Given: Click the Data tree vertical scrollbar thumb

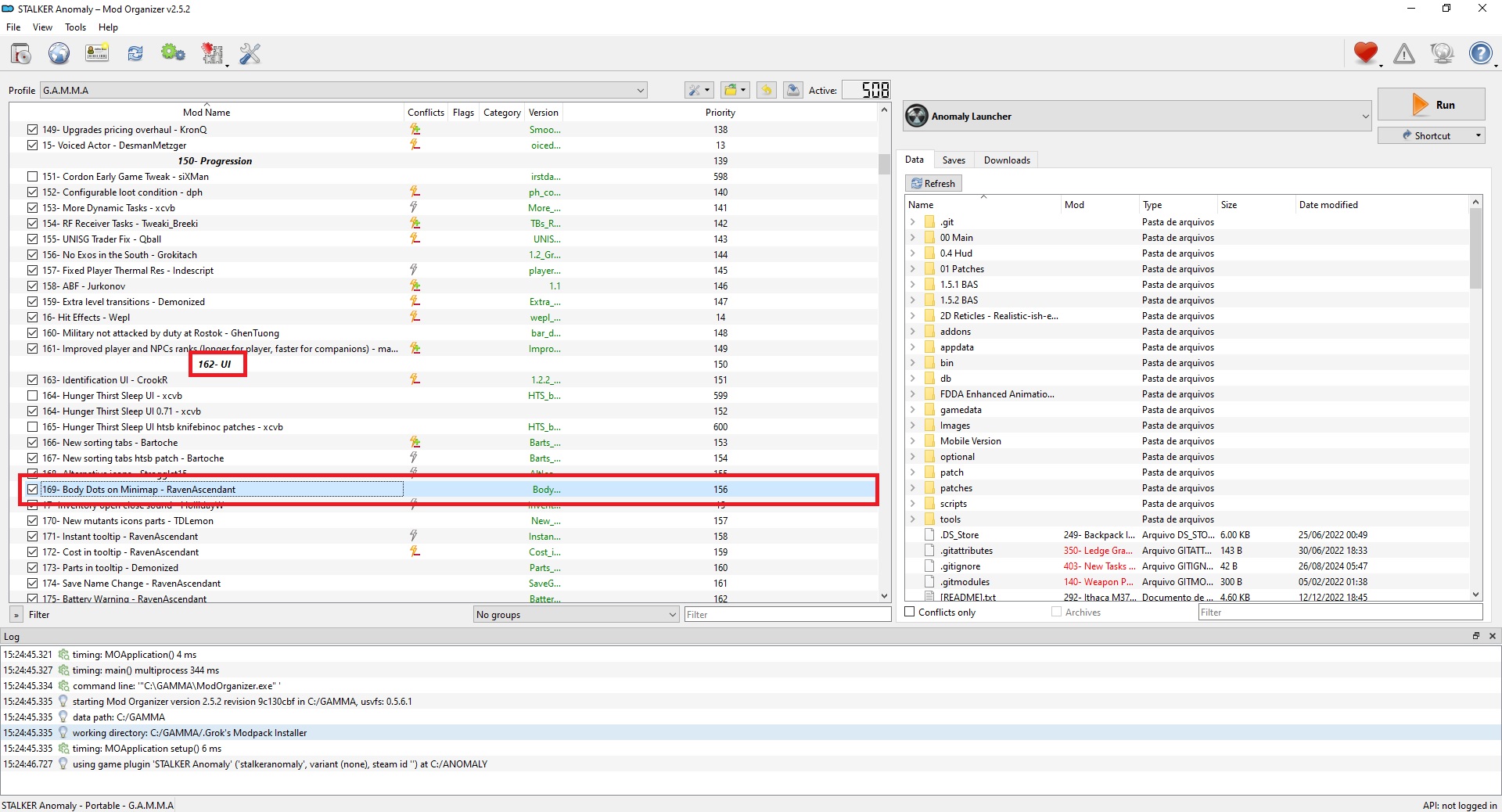Looking at the screenshot, I should (x=1476, y=249).
